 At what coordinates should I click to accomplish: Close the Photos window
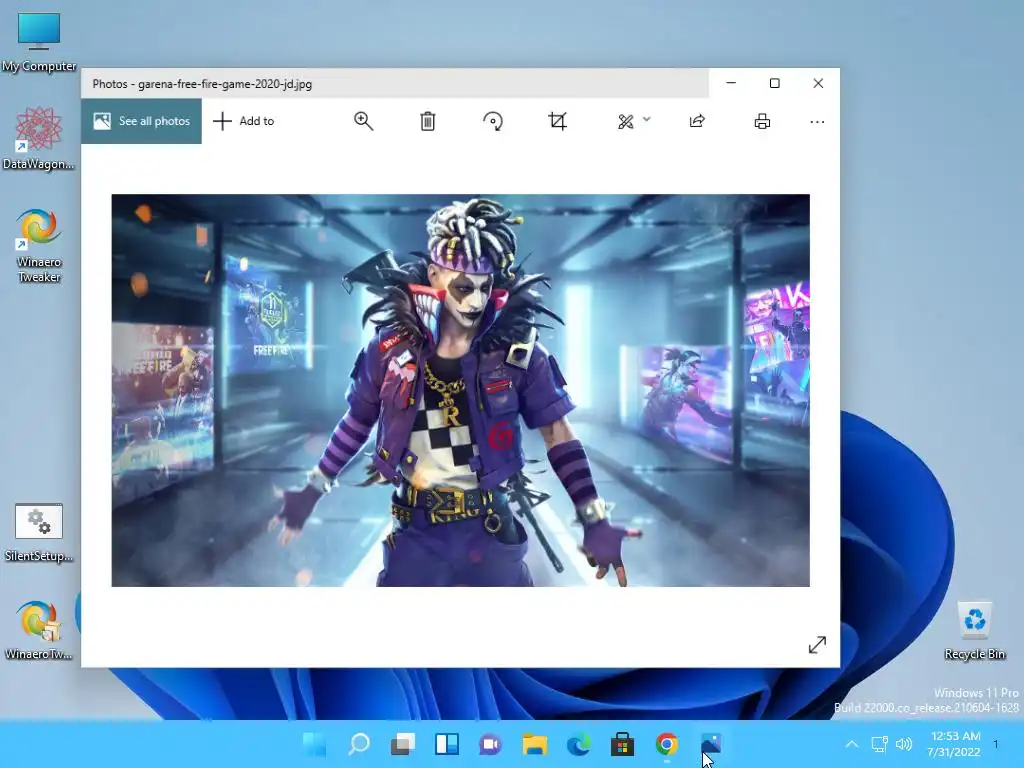pos(818,83)
